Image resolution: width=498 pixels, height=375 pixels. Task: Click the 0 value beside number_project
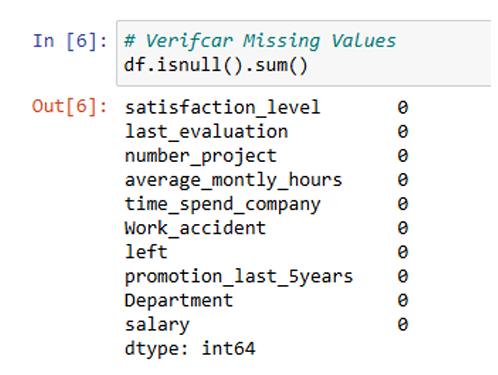point(403,156)
